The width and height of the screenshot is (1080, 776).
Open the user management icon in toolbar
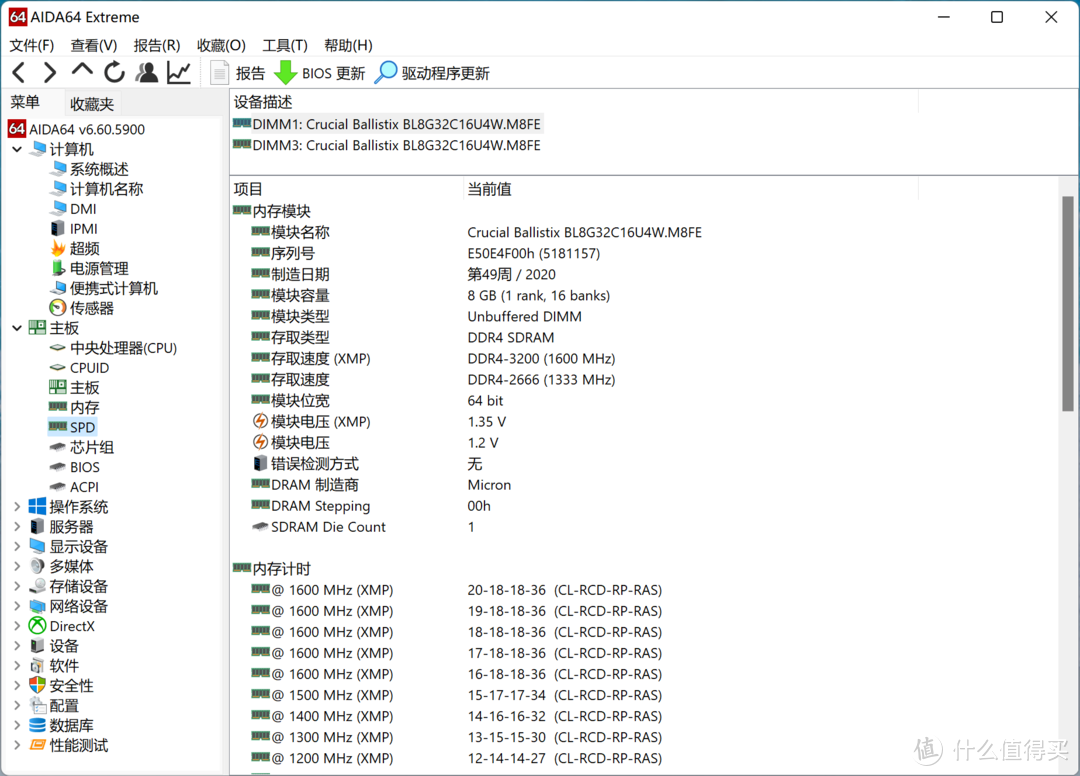[146, 72]
